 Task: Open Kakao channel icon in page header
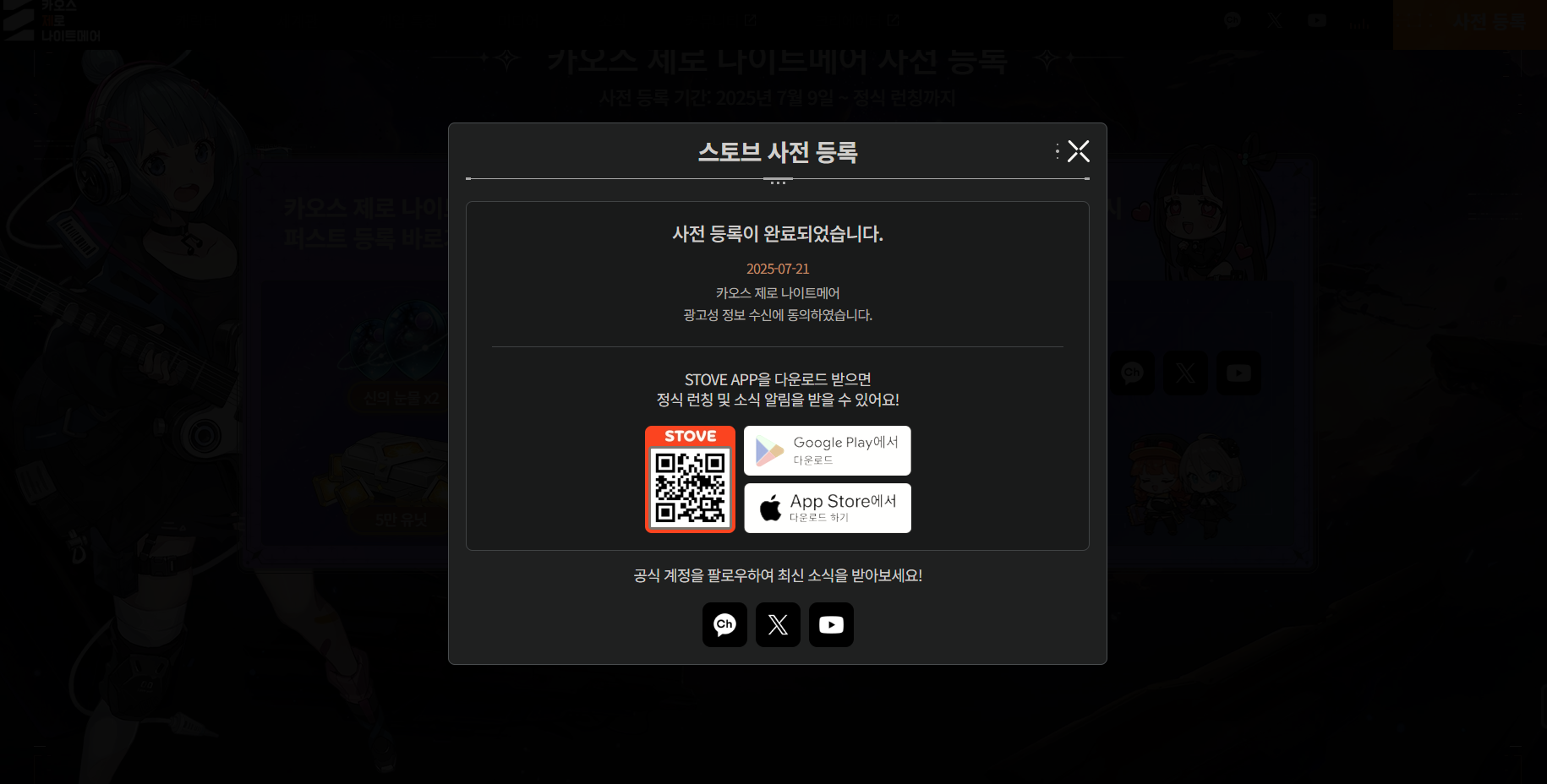(1233, 20)
